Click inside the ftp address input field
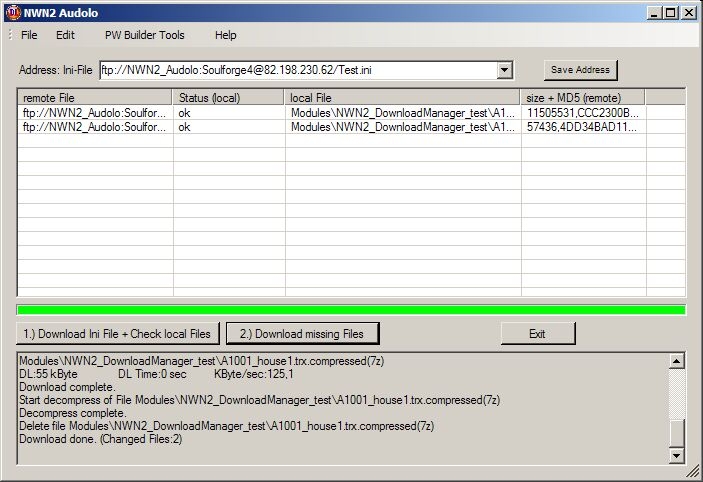 (x=295, y=70)
